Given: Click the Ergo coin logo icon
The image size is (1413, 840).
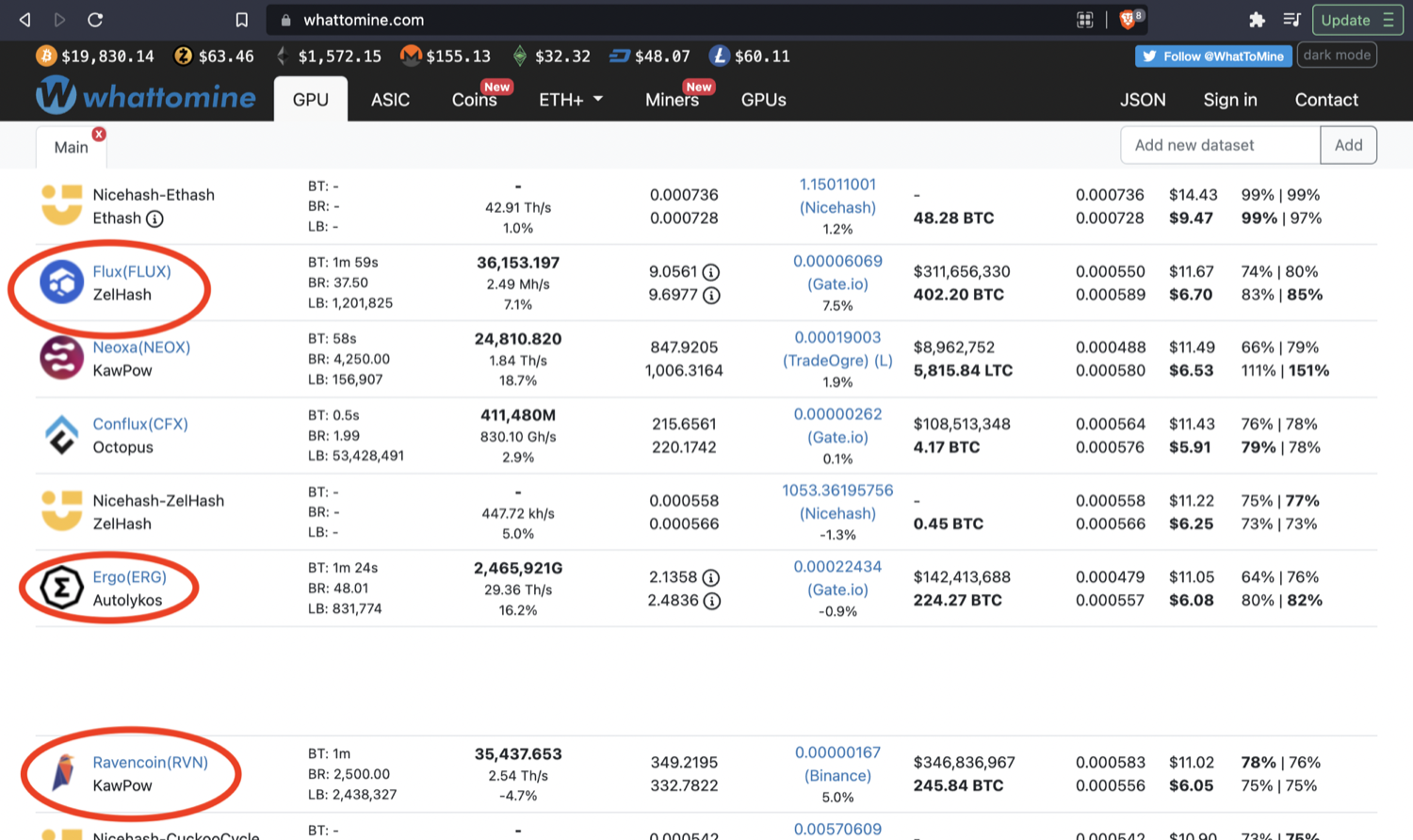Looking at the screenshot, I should click(x=61, y=589).
